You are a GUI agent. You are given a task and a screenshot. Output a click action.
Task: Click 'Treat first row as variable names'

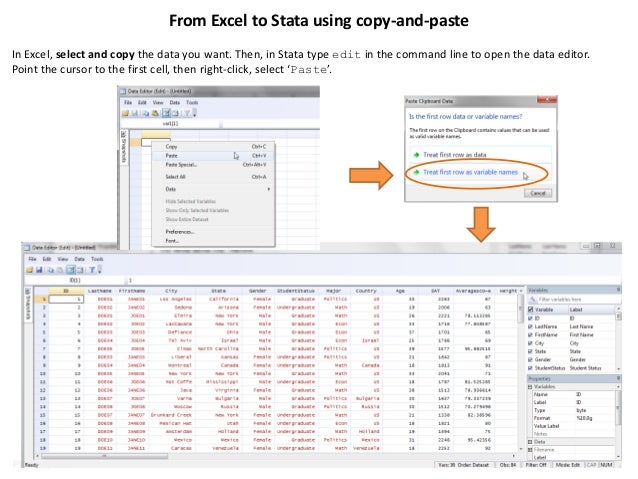coord(480,173)
